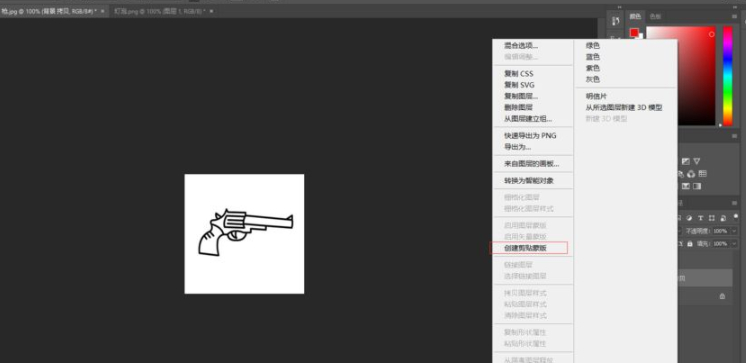The image size is (746, 363).
Task: Select 从所选图层新建 3D 模型 entry
Action: pos(624,108)
